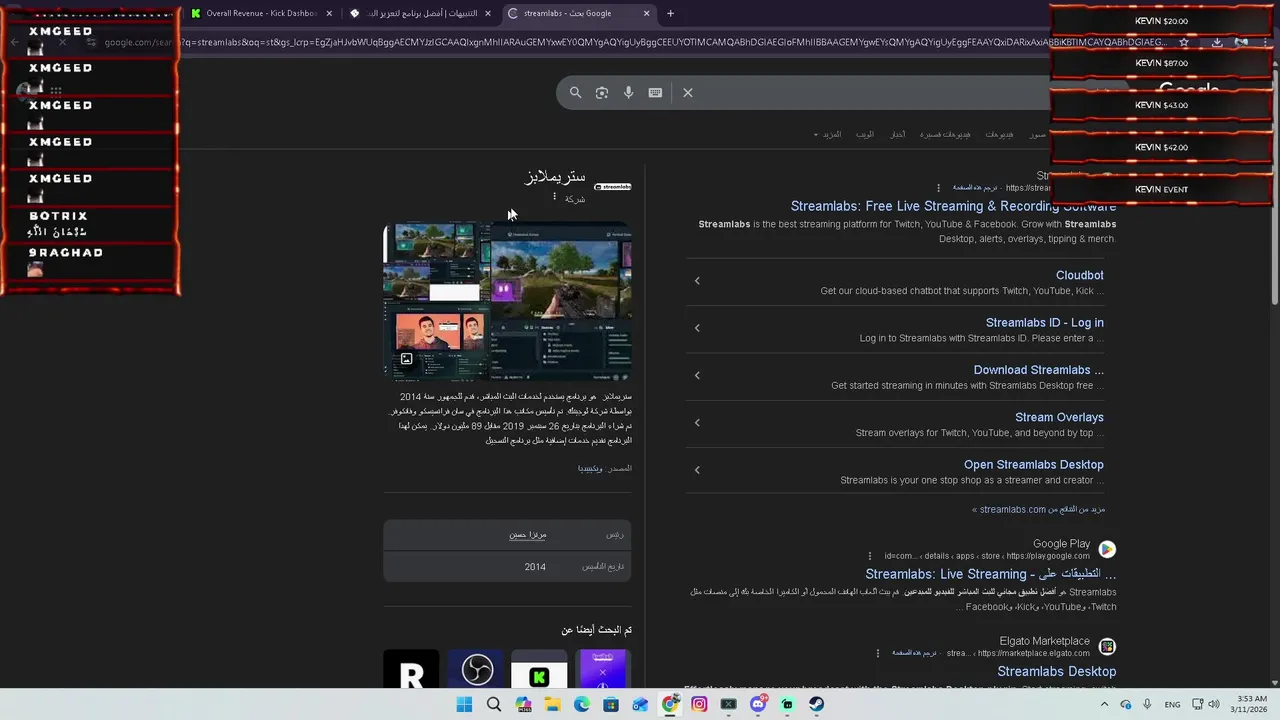This screenshot has height=720, width=1280.
Task: Open the OBS related search thumbnail
Action: point(477,669)
